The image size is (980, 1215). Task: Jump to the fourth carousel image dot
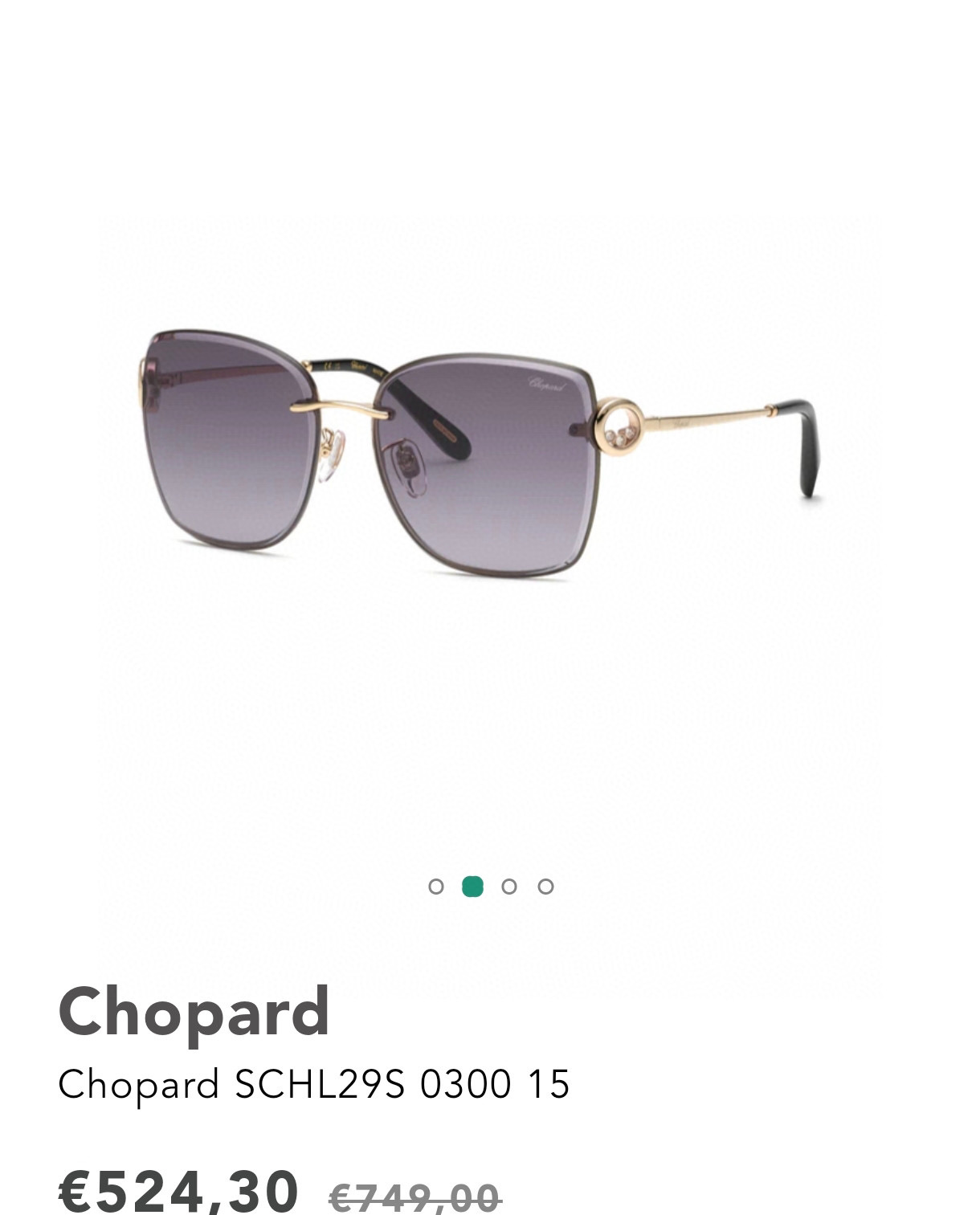(545, 887)
